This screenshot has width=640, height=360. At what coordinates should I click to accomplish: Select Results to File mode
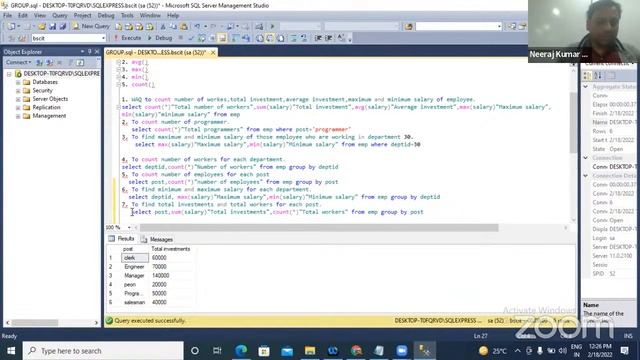coord(281,38)
